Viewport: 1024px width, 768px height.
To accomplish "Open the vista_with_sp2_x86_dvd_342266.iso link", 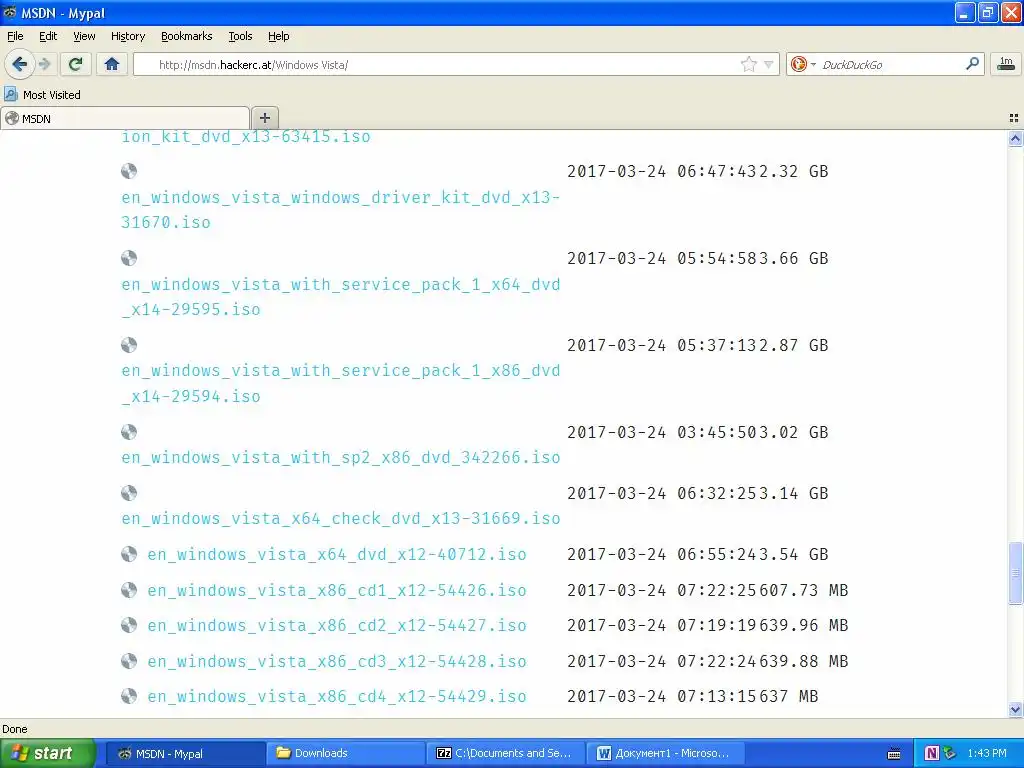I will pos(340,457).
